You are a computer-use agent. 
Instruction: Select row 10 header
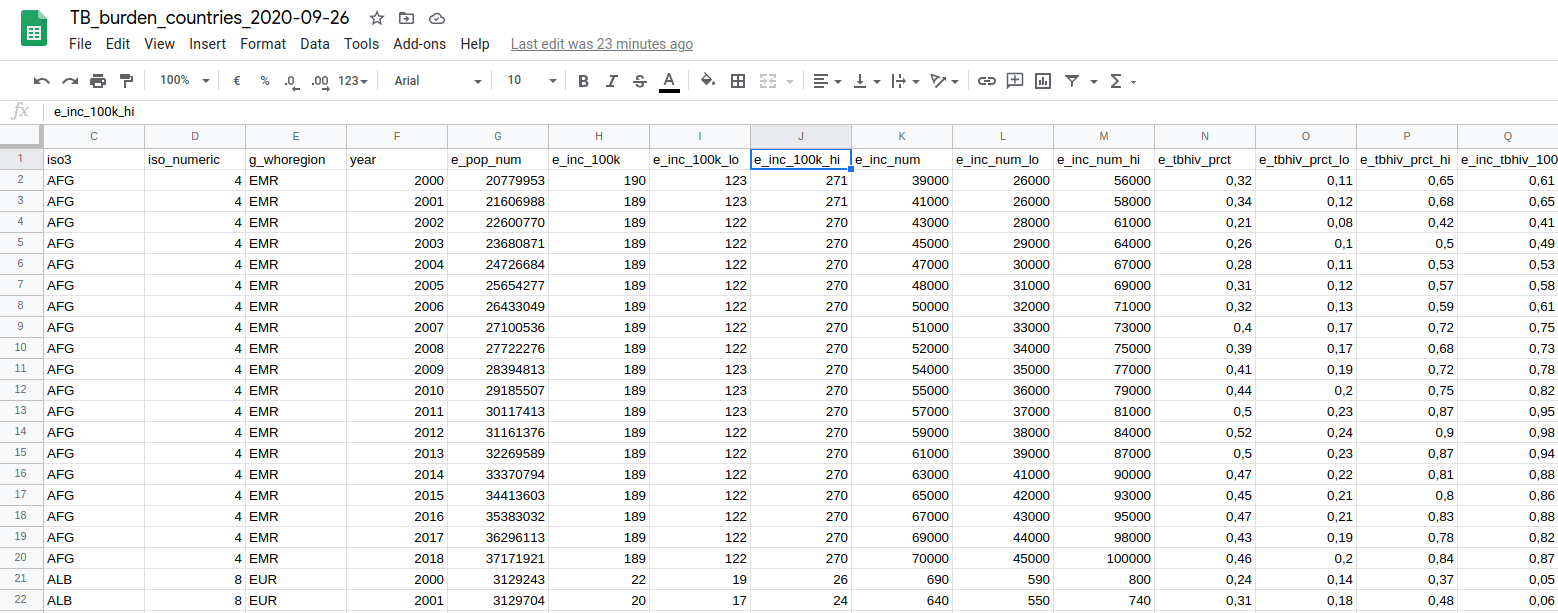tap(21, 348)
